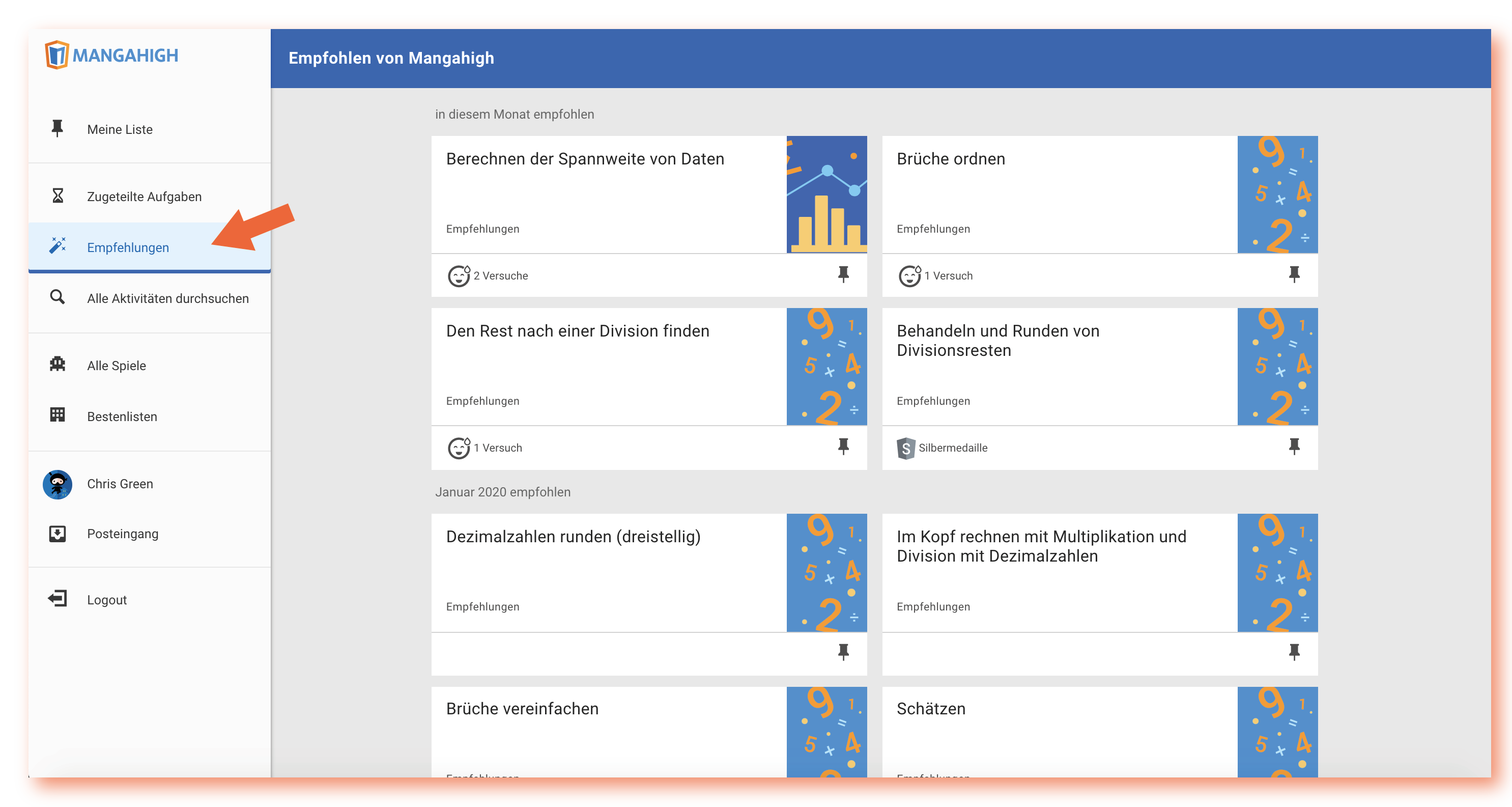1512x807 pixels.
Task: Open Meine Liste from the sidebar
Action: [x=149, y=129]
